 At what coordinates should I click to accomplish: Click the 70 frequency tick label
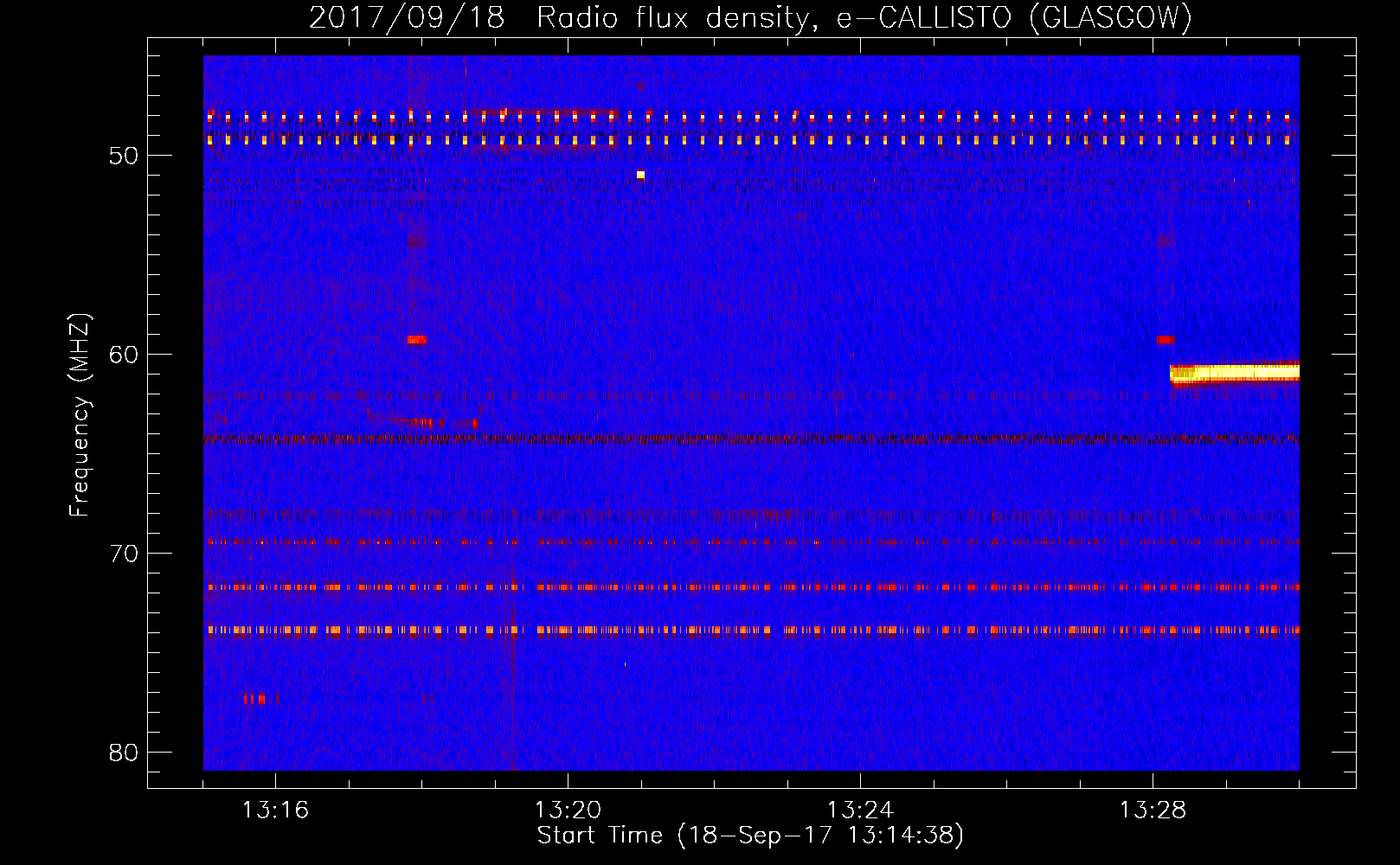point(124,554)
